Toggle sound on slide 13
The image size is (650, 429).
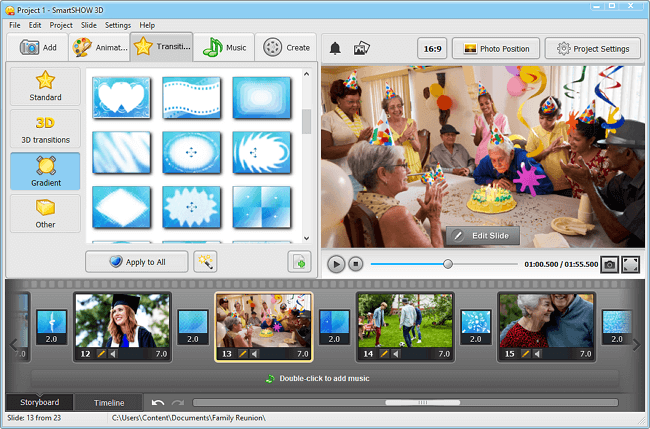tap(255, 354)
